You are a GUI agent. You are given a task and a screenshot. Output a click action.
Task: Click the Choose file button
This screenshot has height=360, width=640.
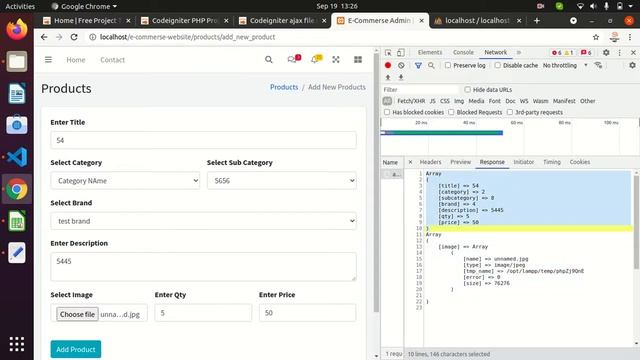pyautogui.click(x=77, y=314)
